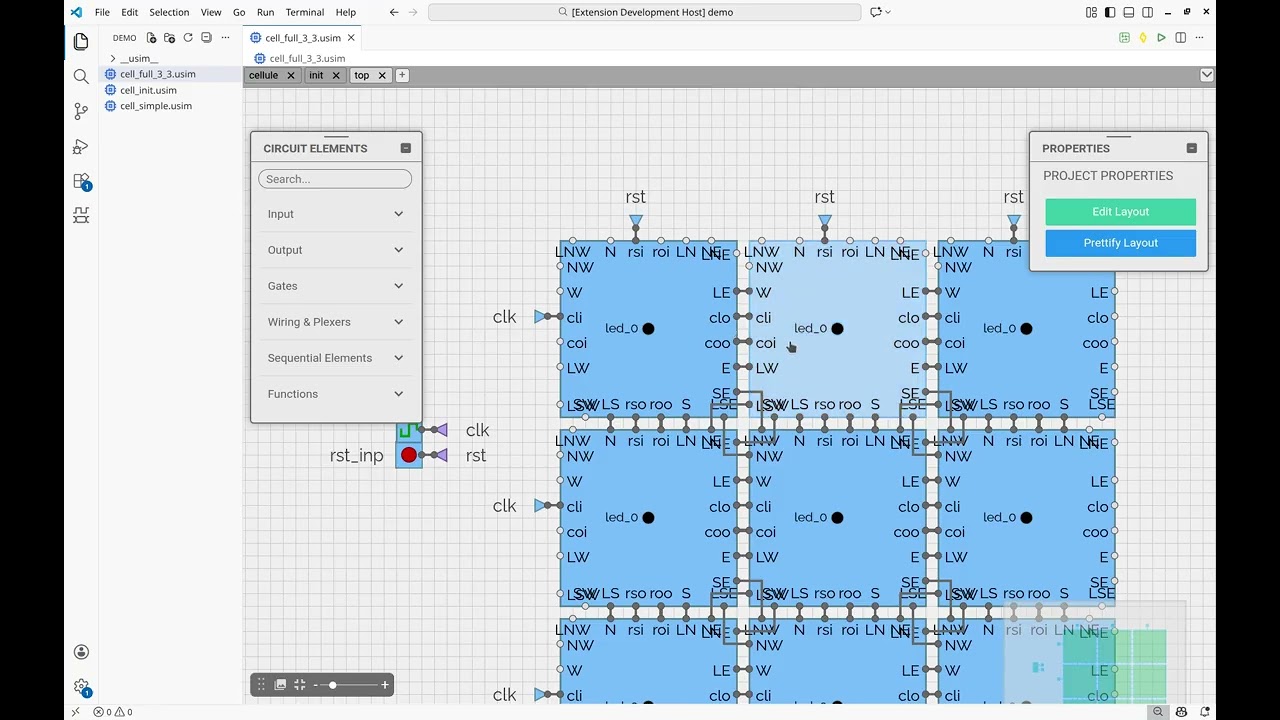Click the Search field in Circuit Elements
This screenshot has height=720, width=1280.
pyautogui.click(x=335, y=179)
